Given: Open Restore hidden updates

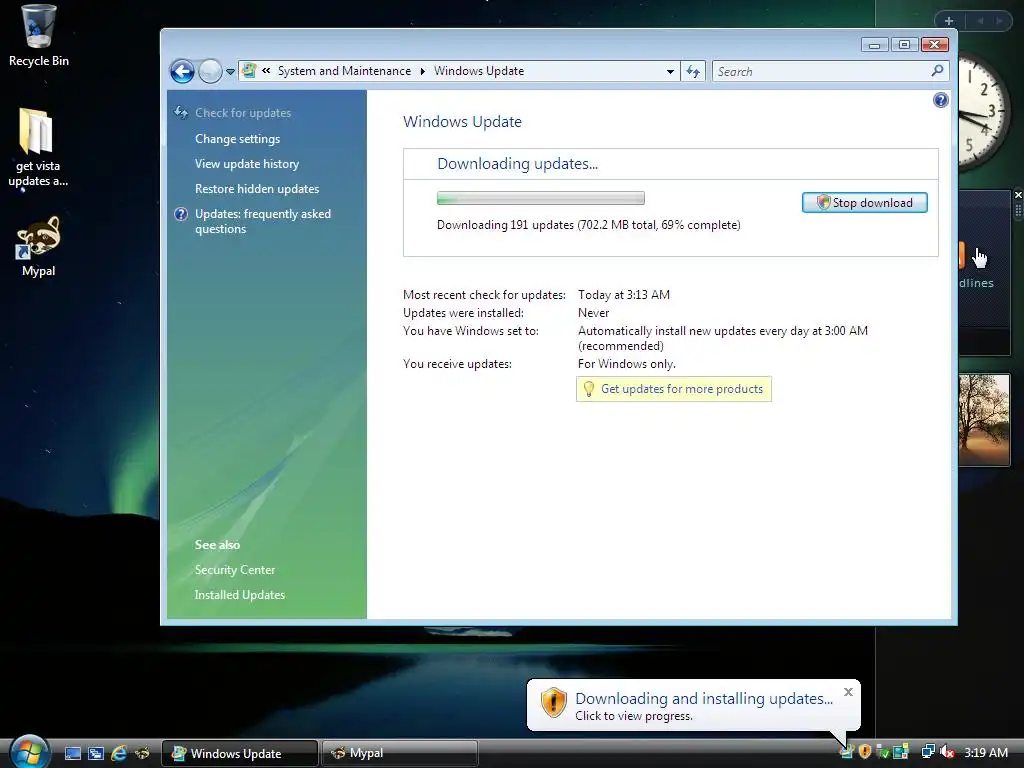Looking at the screenshot, I should [257, 189].
